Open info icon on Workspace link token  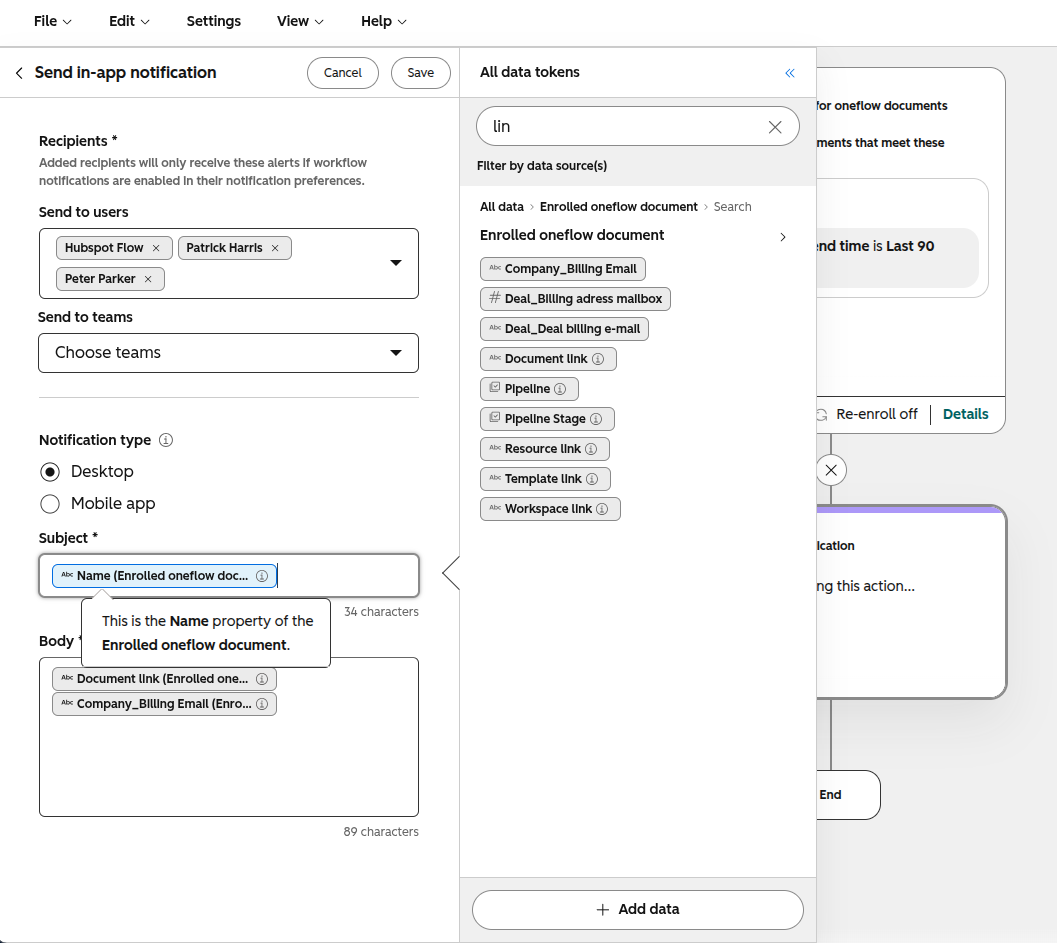(x=602, y=509)
